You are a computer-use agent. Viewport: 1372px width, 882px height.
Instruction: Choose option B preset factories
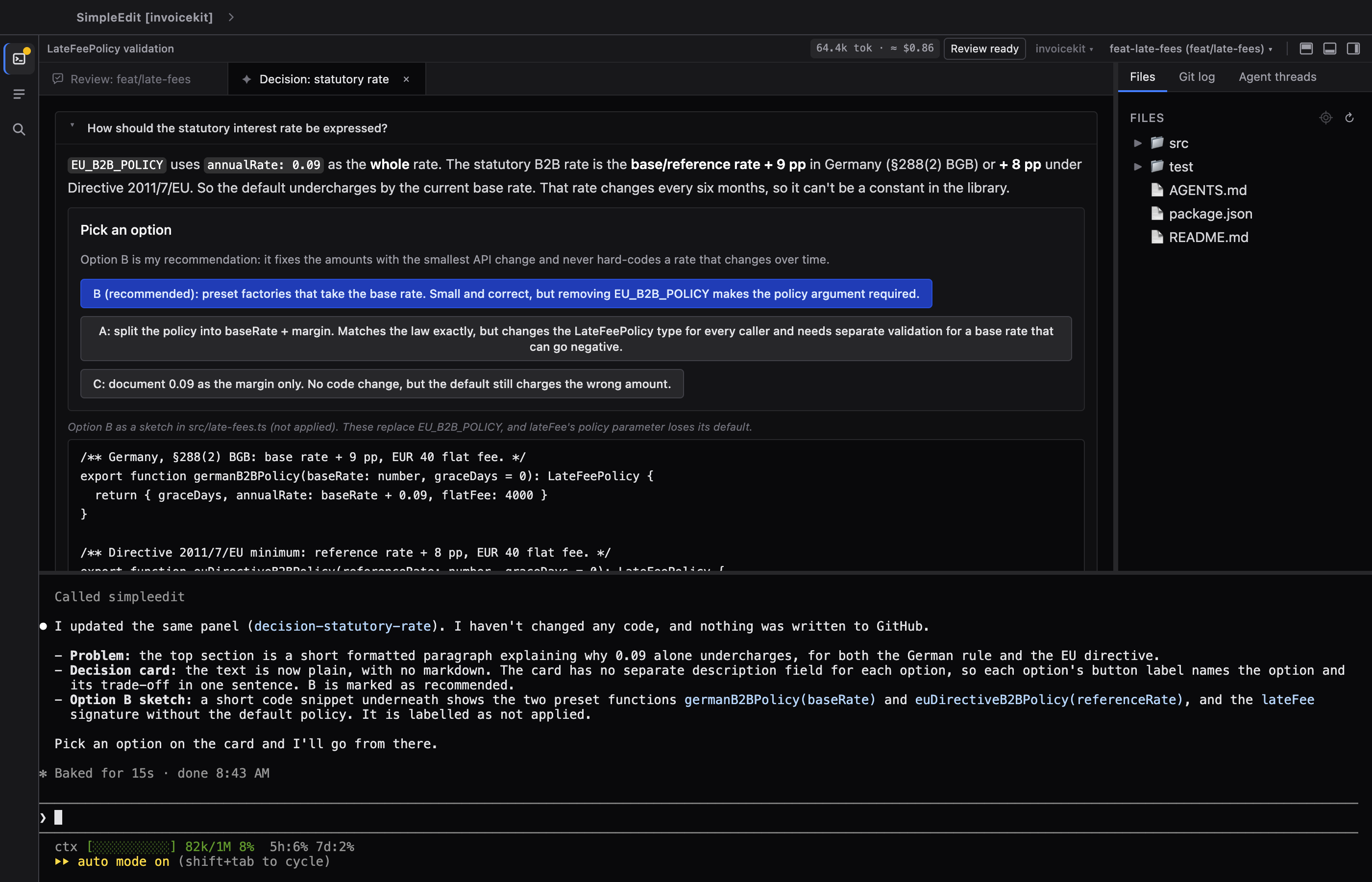click(506, 293)
